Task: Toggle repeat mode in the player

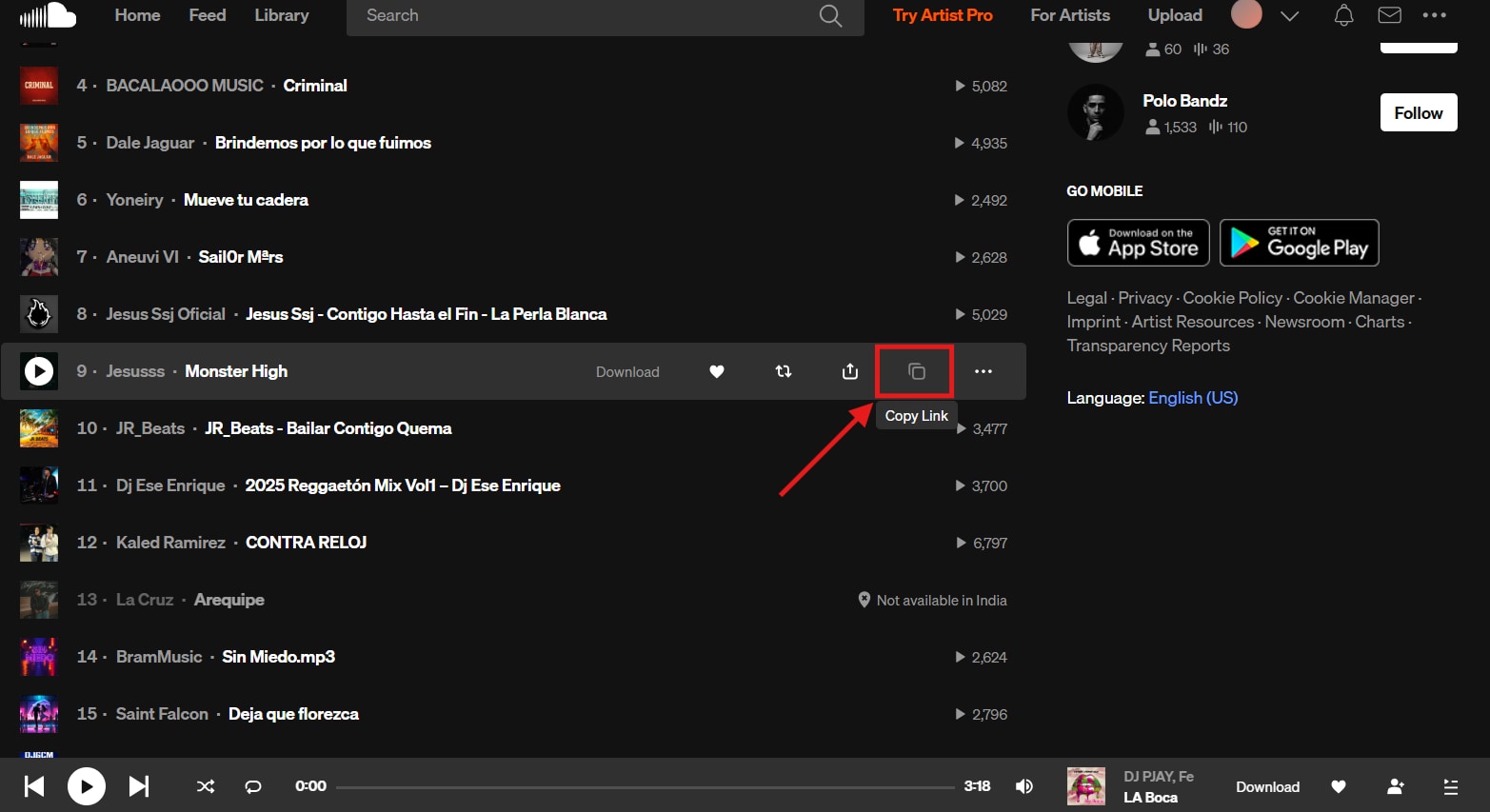Action: coord(252,785)
